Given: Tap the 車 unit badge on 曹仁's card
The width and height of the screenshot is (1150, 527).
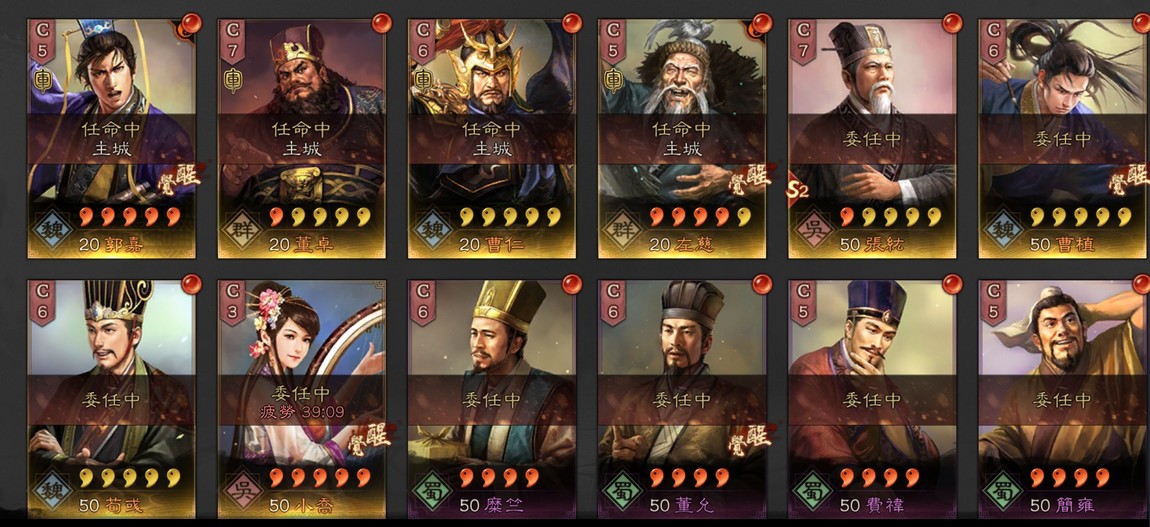Looking at the screenshot, I should (x=422, y=80).
